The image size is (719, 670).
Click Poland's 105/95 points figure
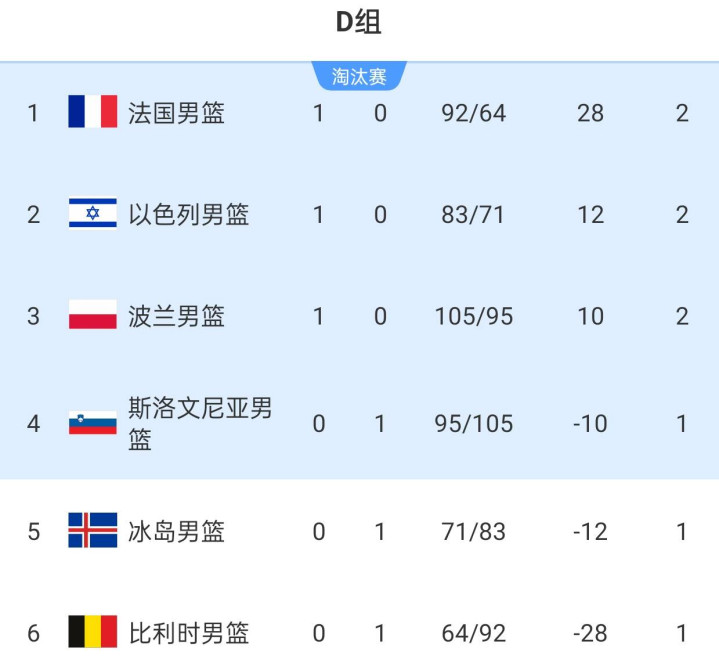coord(473,316)
